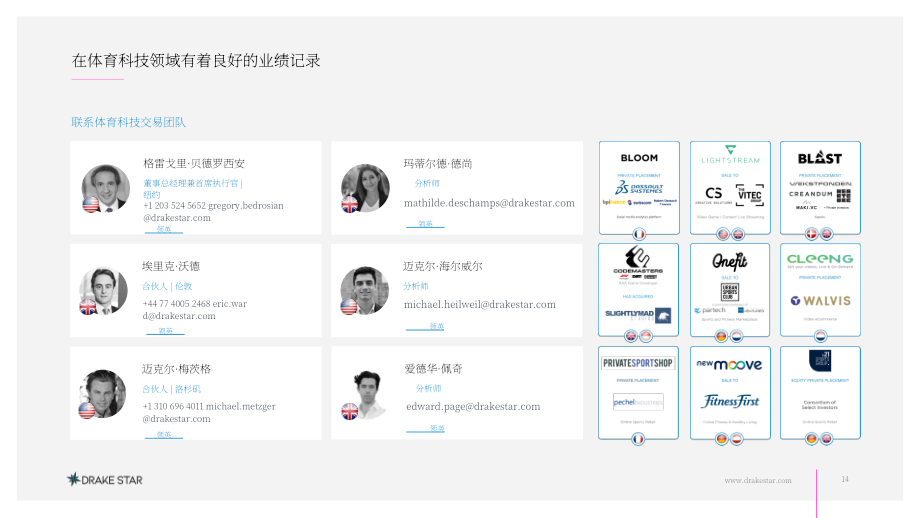920x518 pixels.
Task: Select the name 玛蒂尔德·德尚
Action: [x=438, y=163]
